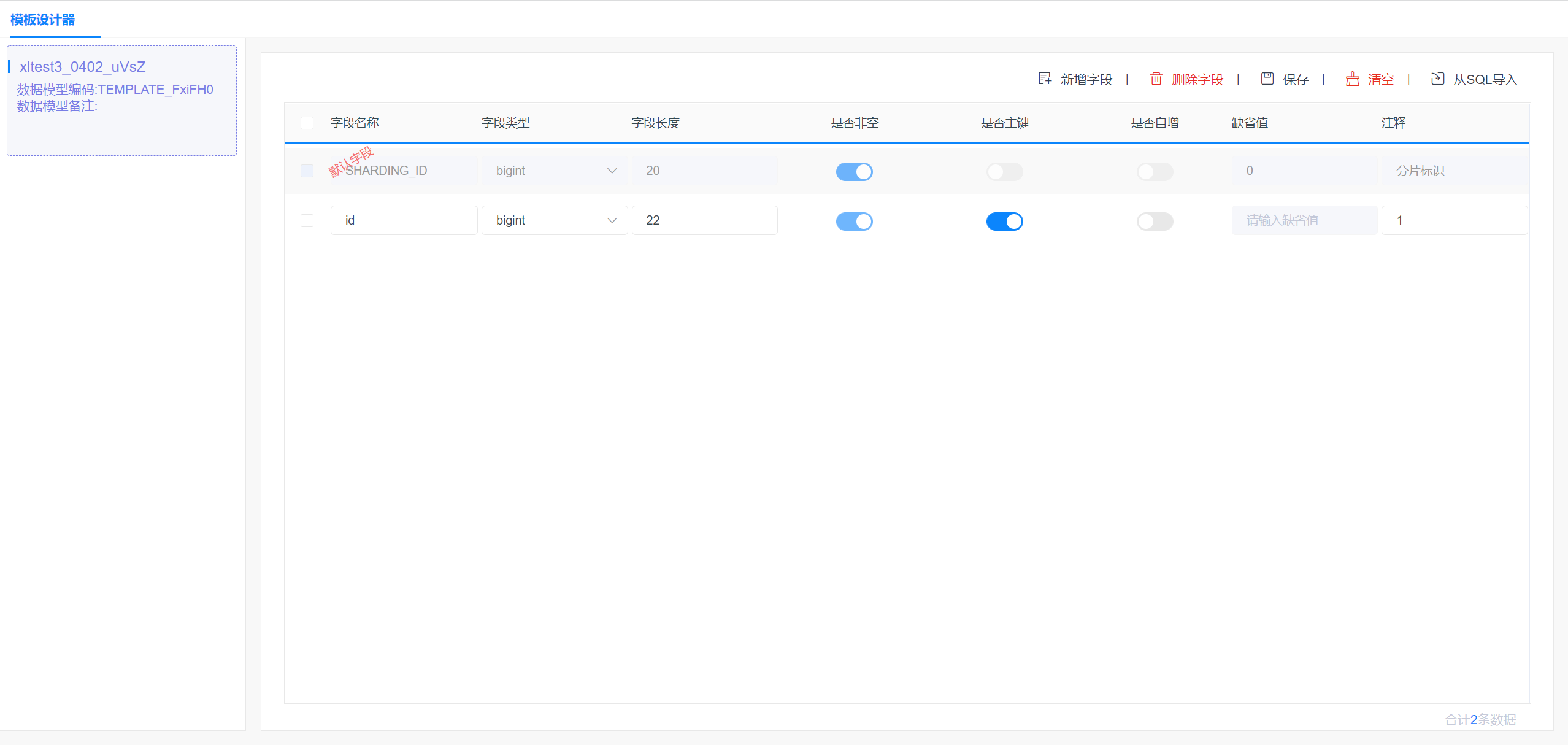Image resolution: width=1568 pixels, height=745 pixels.
Task: Click the 删除字段 text button
Action: [1197, 80]
